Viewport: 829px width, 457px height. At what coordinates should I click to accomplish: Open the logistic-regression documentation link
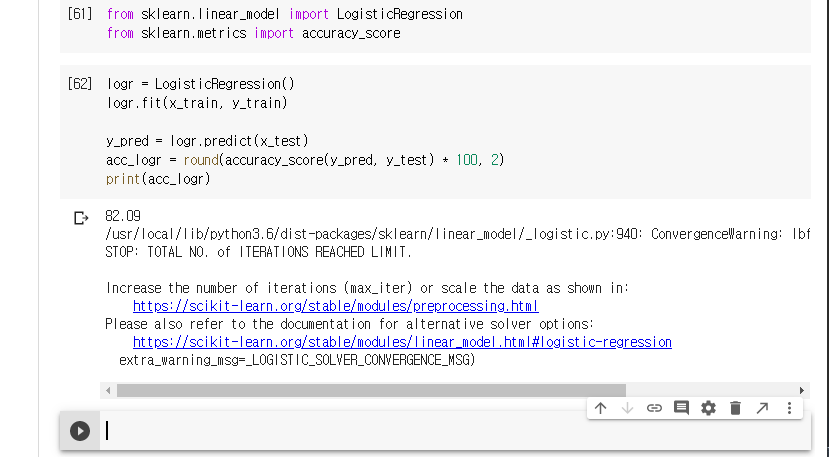[402, 342]
